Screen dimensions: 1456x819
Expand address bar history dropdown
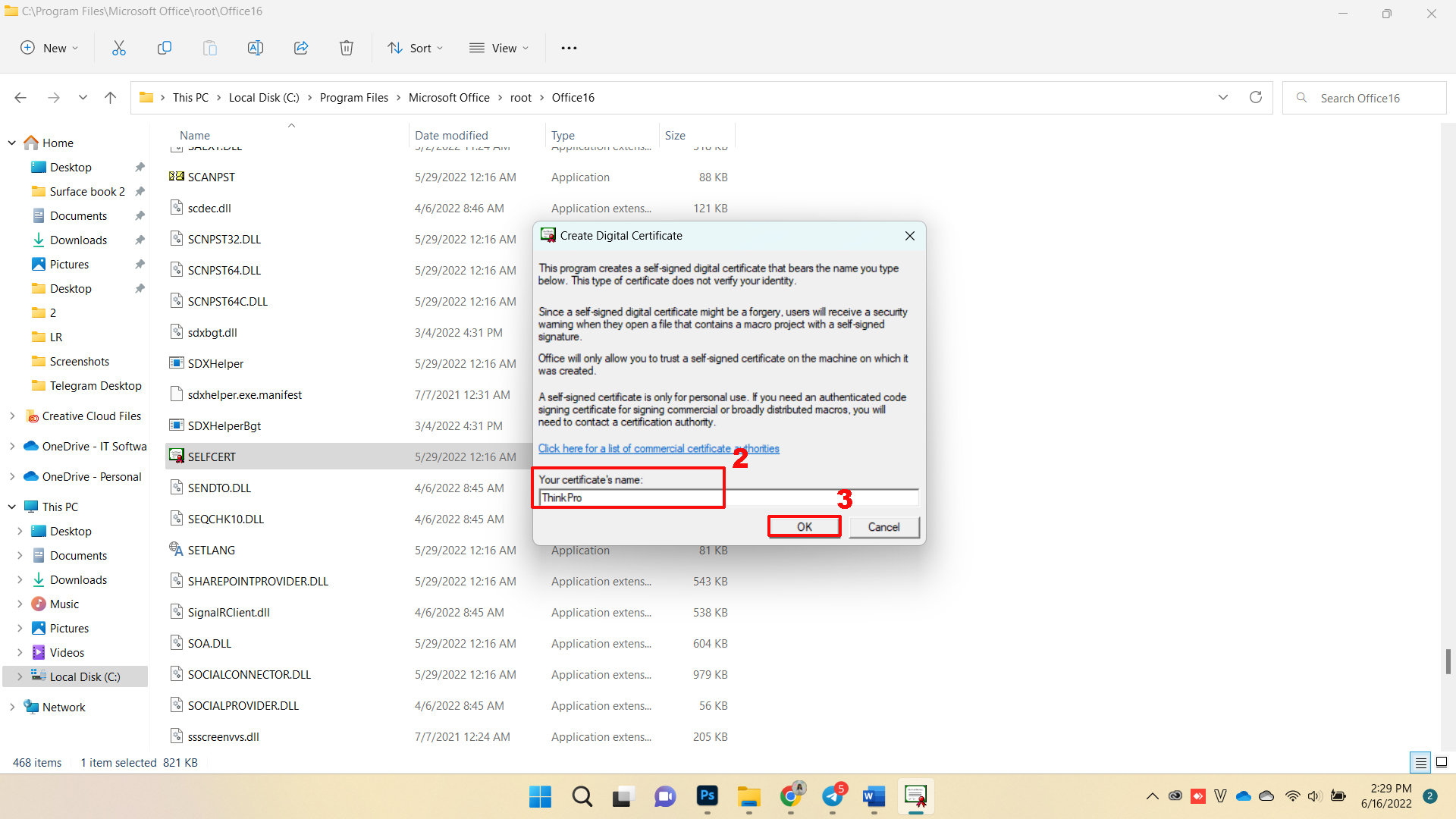tap(1223, 97)
